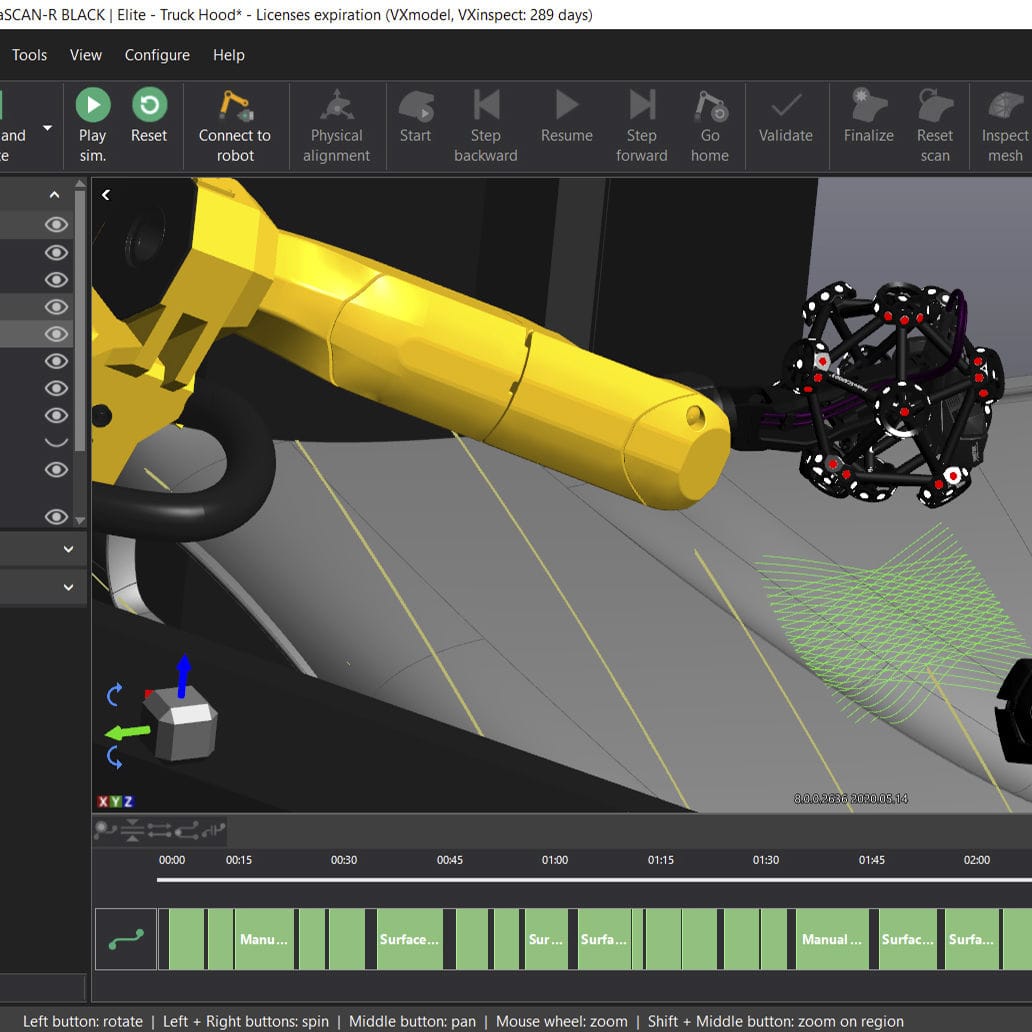The height and width of the screenshot is (1032, 1032).
Task: Collapse the left panel list with the up chevron
Action: tap(55, 194)
